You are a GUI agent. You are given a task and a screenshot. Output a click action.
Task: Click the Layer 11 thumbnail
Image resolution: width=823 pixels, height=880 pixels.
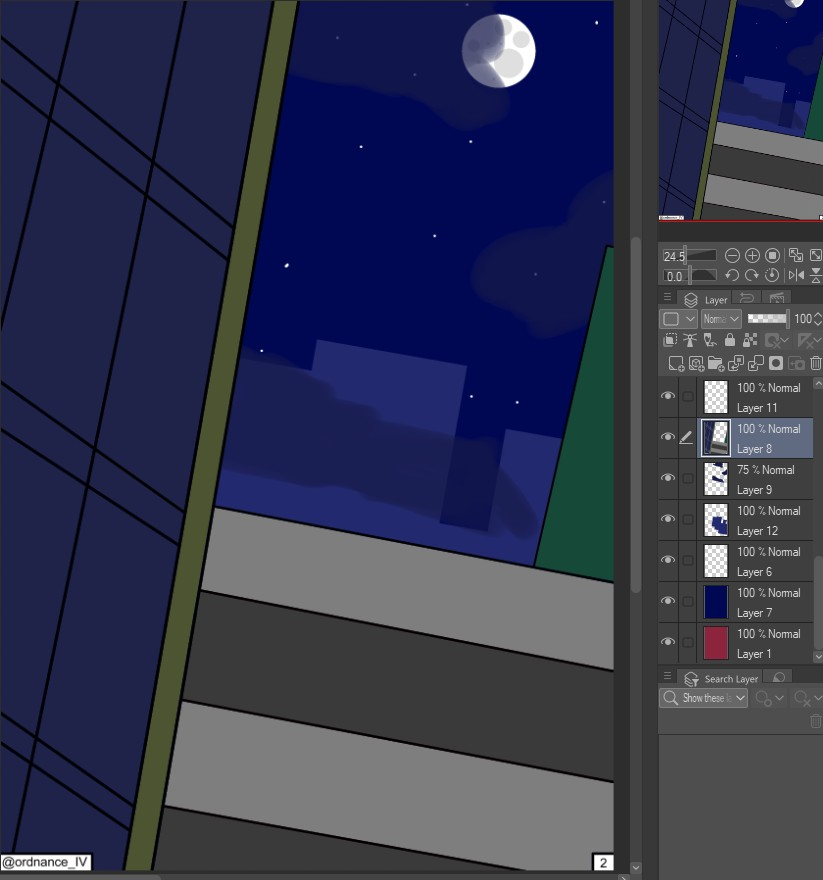click(x=716, y=397)
